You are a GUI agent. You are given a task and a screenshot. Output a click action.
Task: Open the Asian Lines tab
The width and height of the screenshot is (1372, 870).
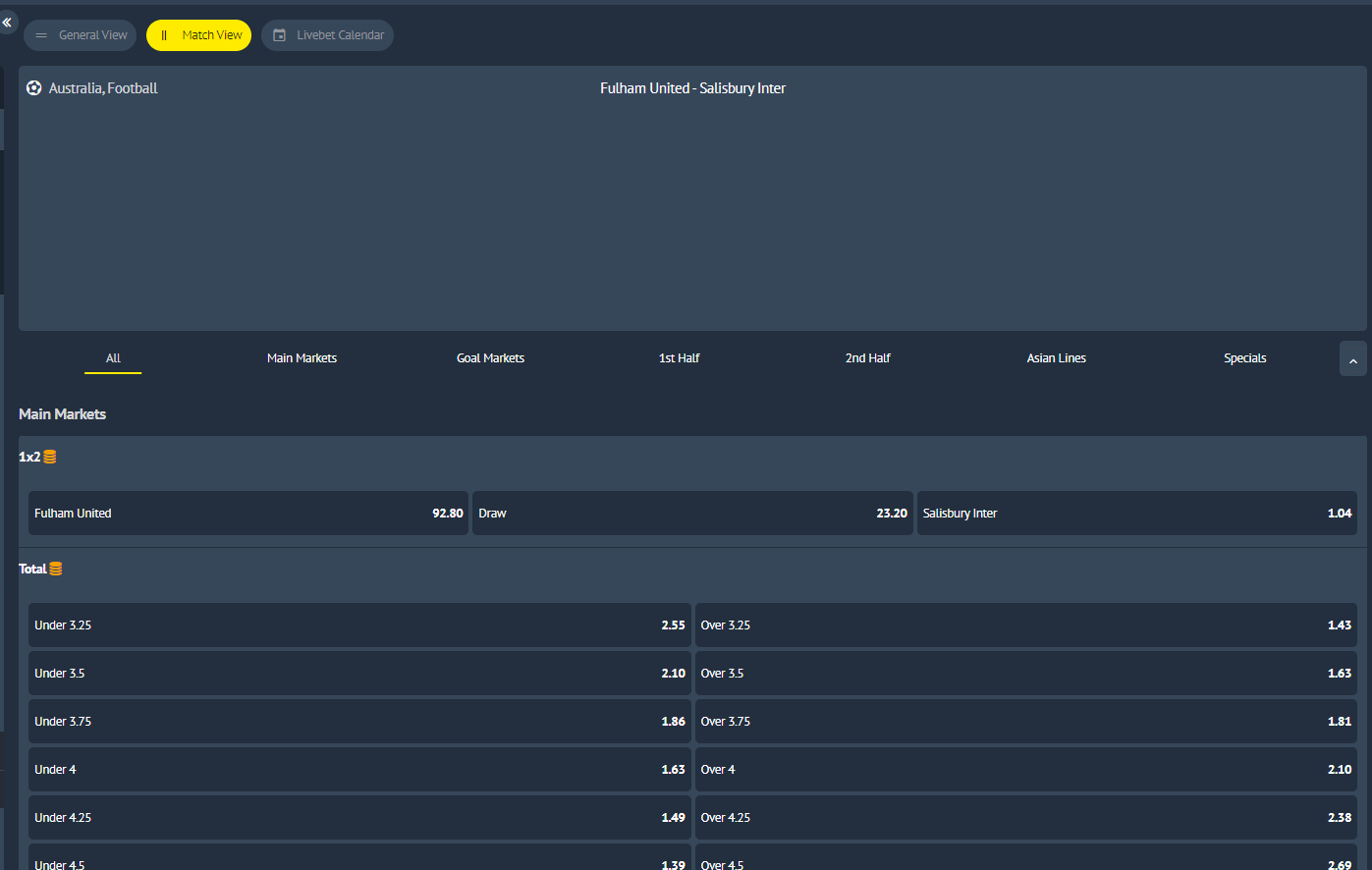1056,358
